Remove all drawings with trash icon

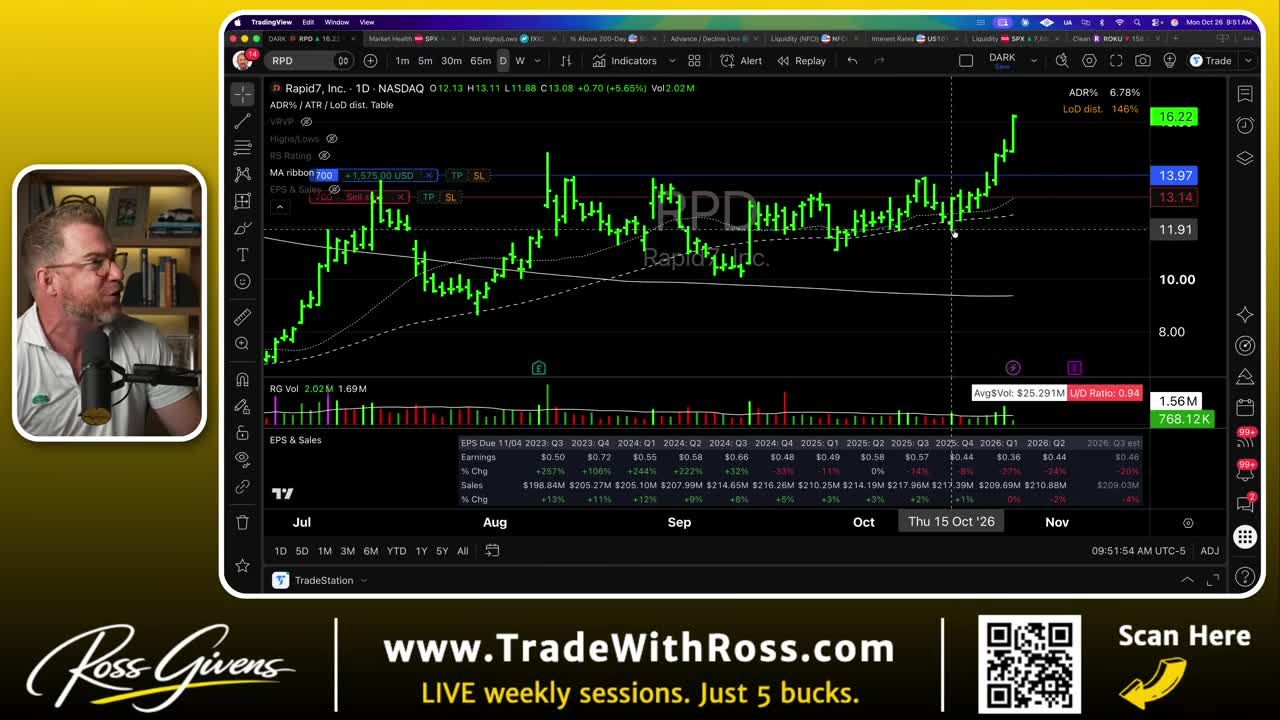[x=242, y=522]
